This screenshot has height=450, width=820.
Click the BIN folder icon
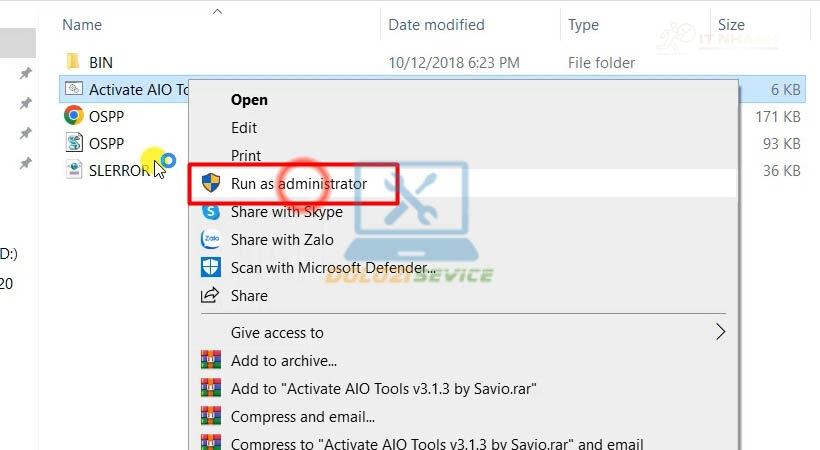tap(73, 62)
